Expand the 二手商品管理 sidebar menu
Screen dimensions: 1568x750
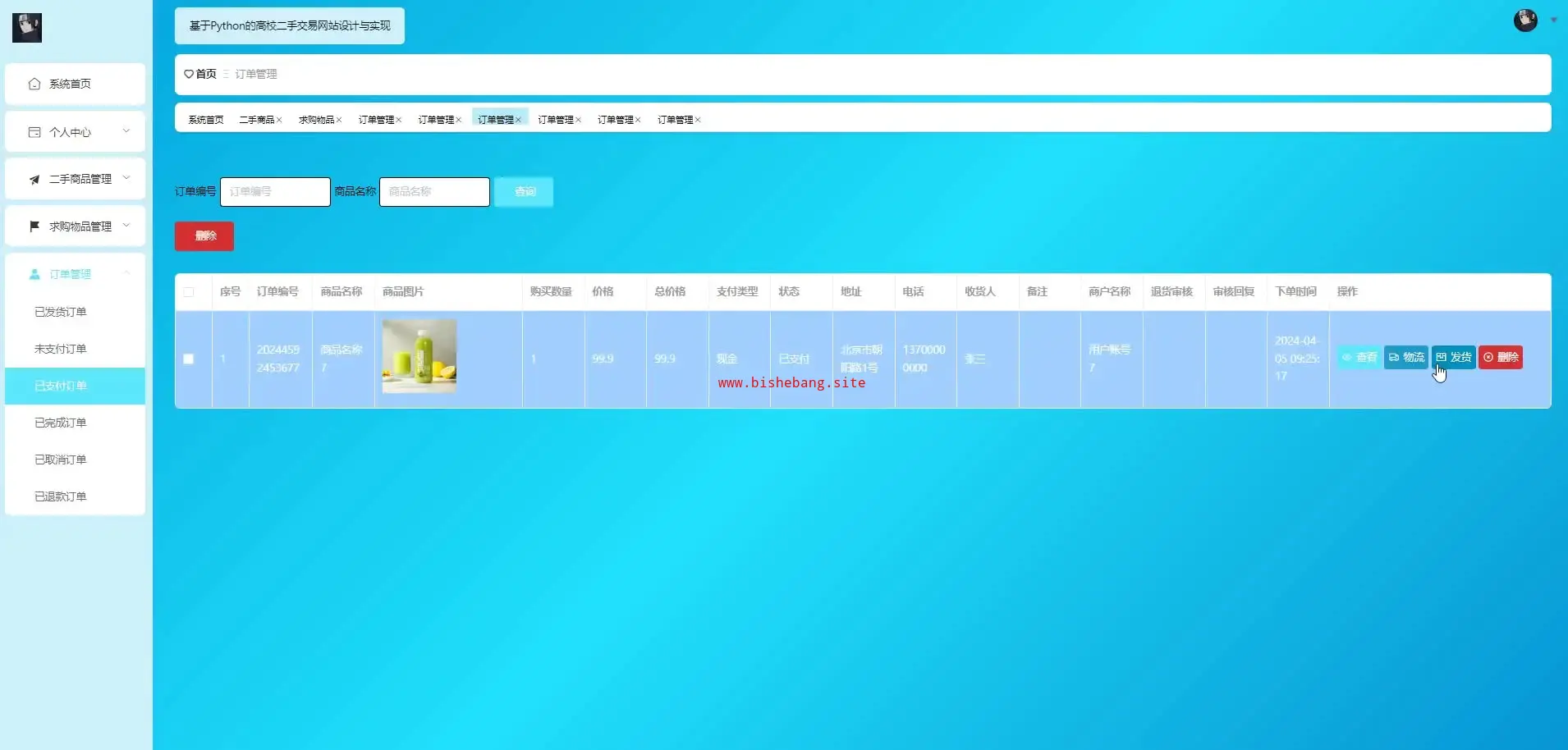tap(75, 179)
